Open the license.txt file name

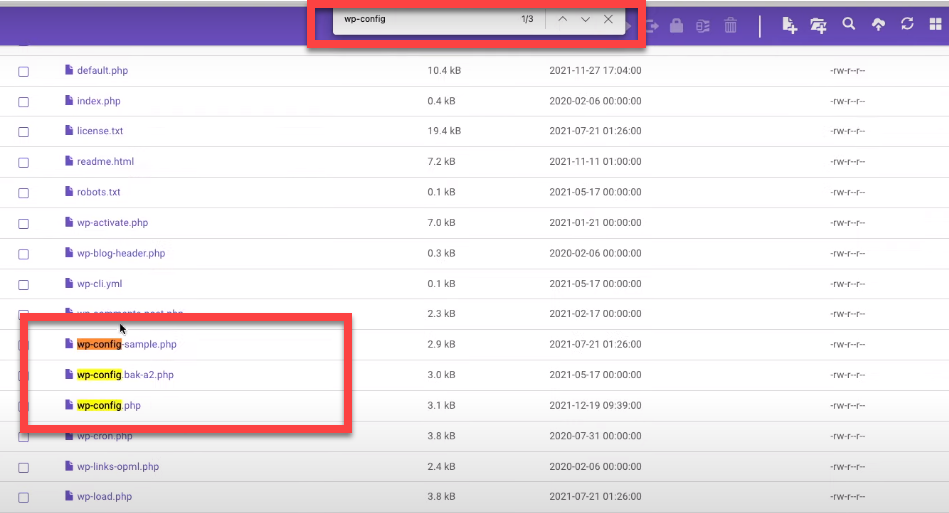[x=100, y=131]
